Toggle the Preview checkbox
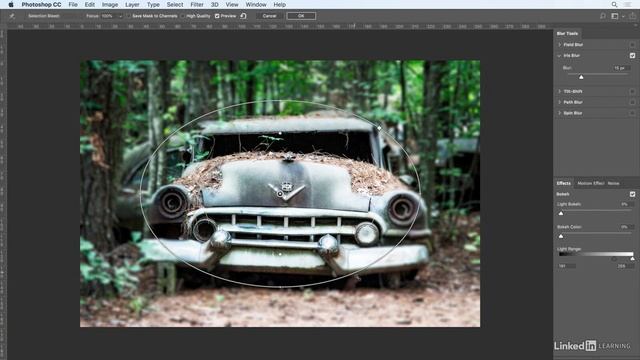 tap(217, 16)
